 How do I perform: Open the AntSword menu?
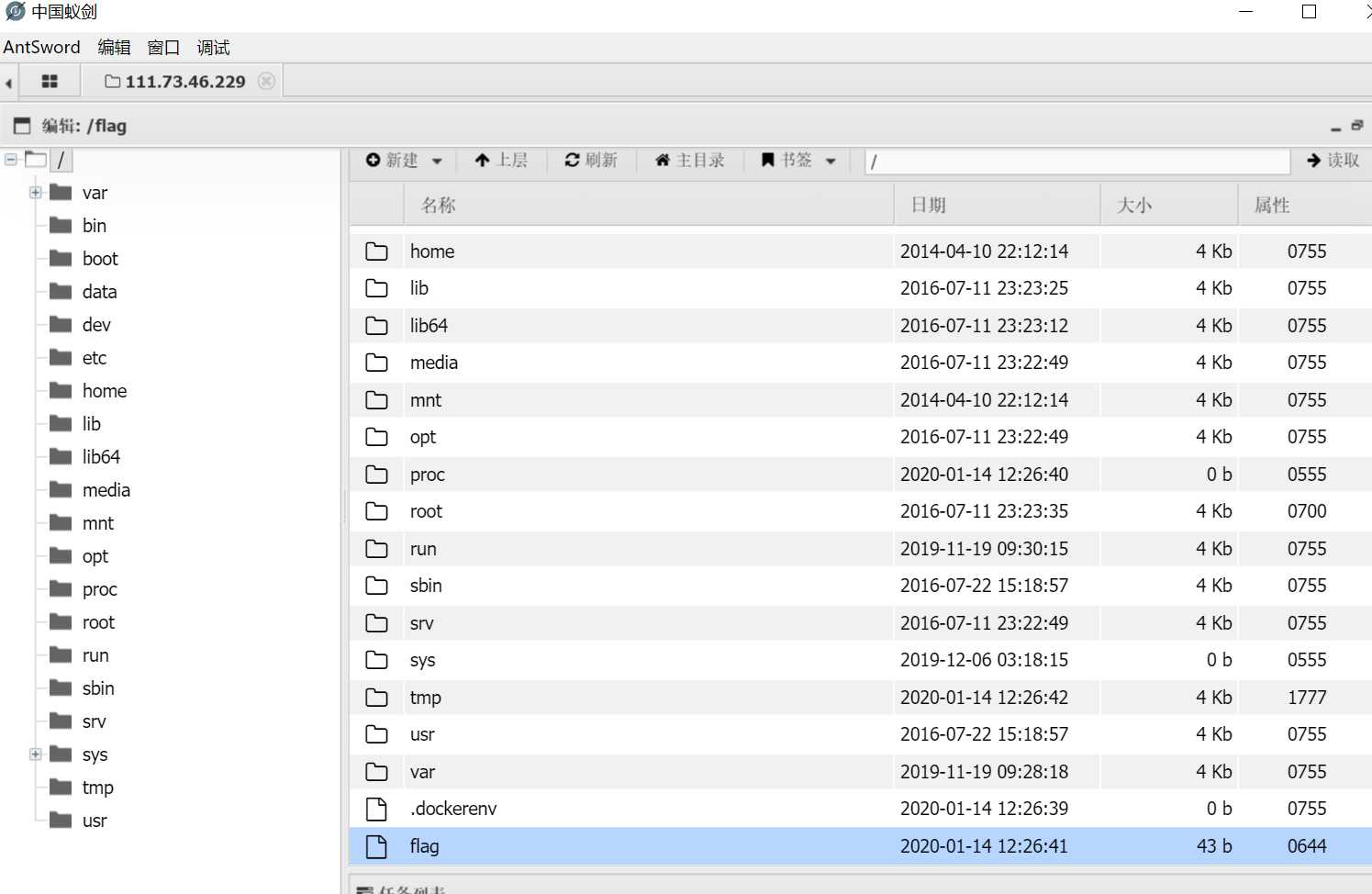pos(41,47)
